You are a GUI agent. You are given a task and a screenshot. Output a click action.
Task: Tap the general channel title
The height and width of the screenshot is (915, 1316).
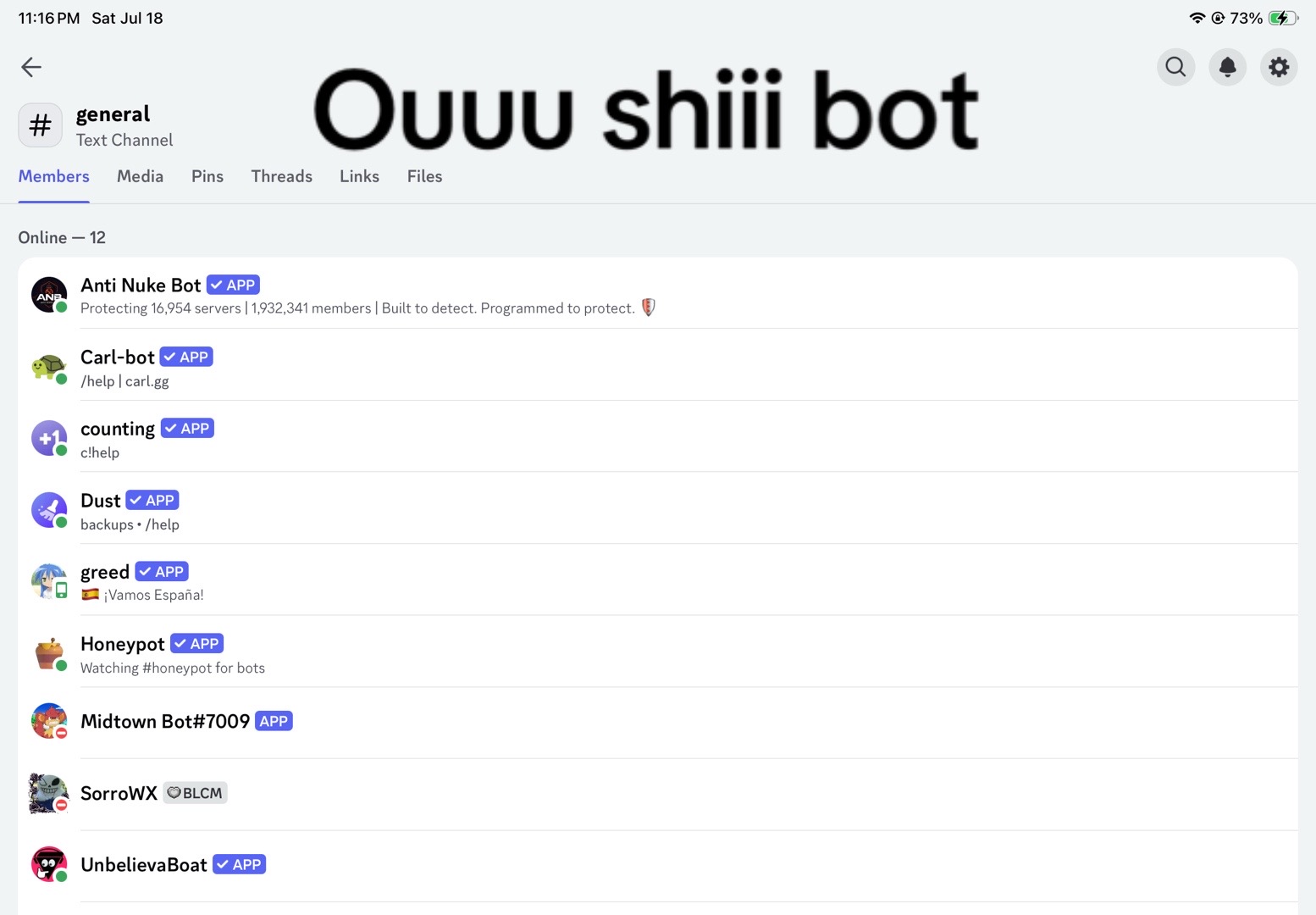(x=113, y=114)
